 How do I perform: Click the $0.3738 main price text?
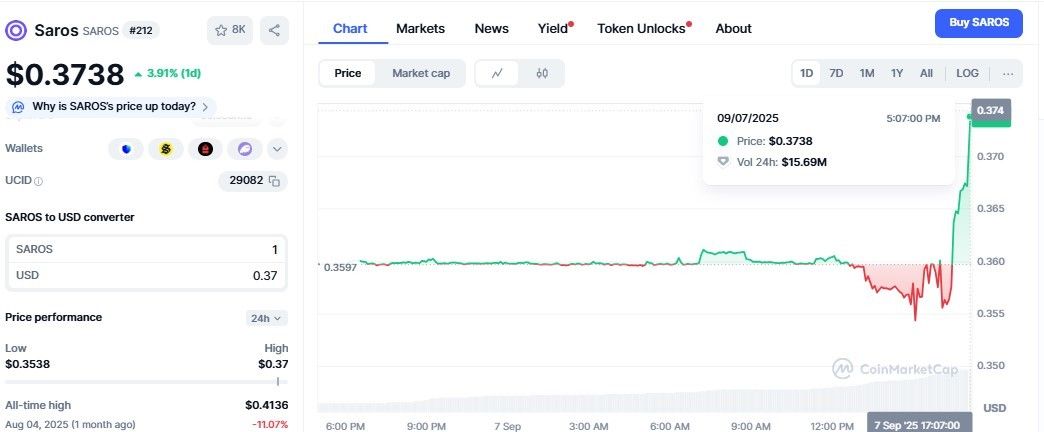[65, 75]
